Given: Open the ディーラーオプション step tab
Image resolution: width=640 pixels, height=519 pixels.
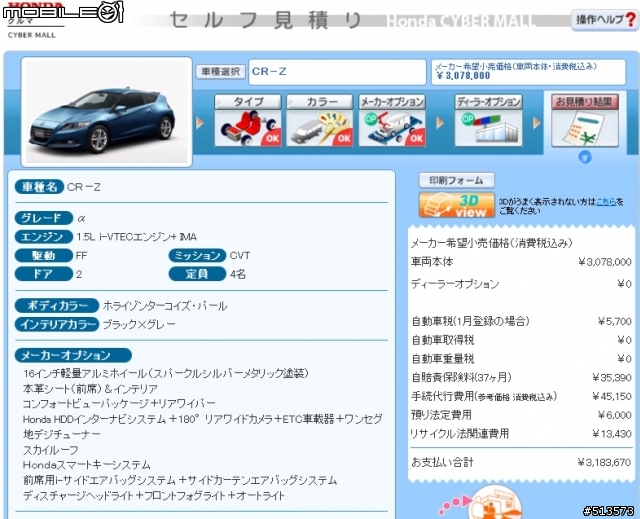Looking at the screenshot, I should click(x=488, y=102).
